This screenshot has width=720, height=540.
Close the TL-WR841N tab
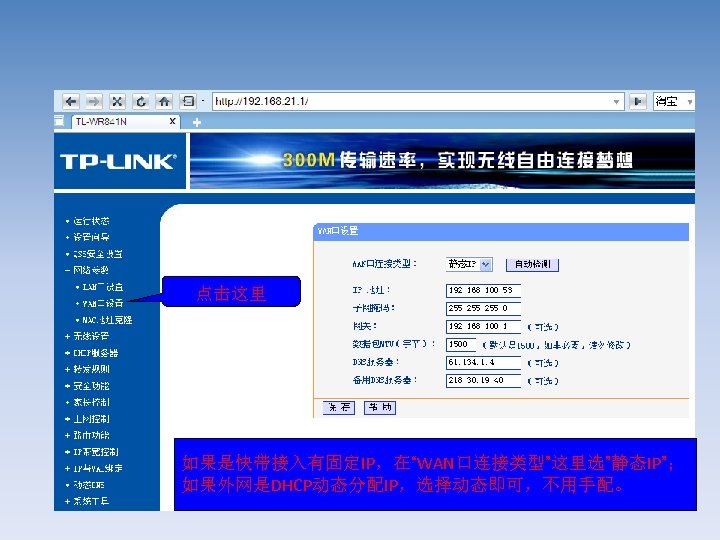[173, 121]
